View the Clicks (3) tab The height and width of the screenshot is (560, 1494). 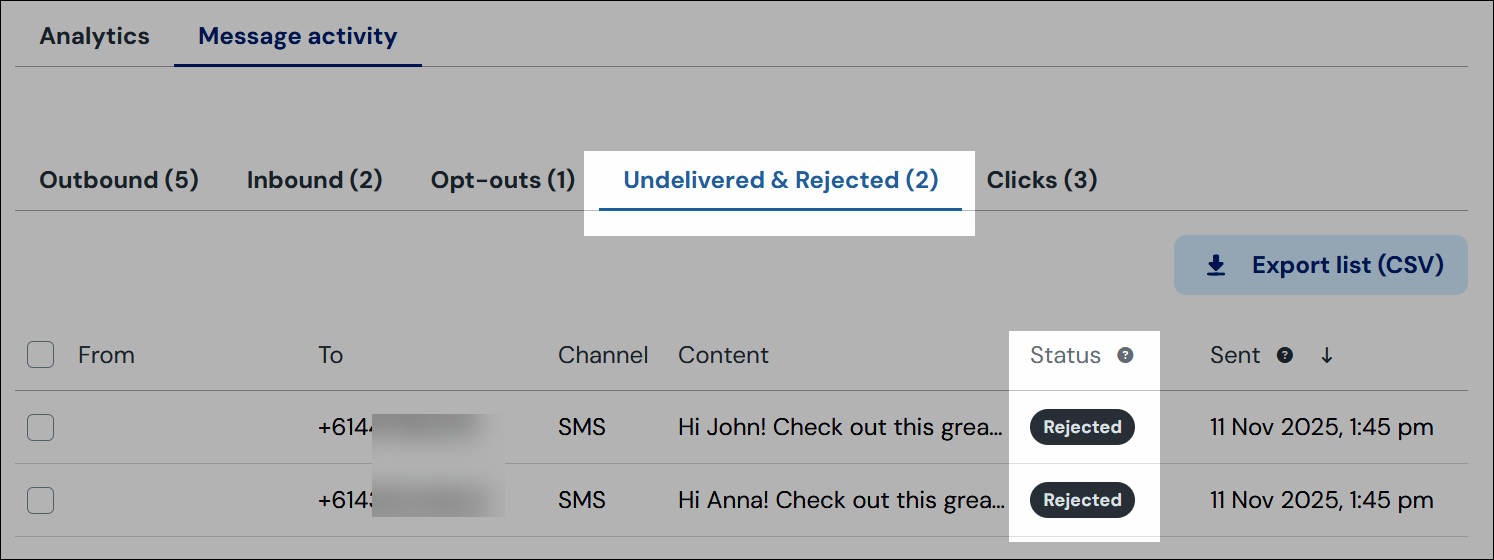(1042, 180)
